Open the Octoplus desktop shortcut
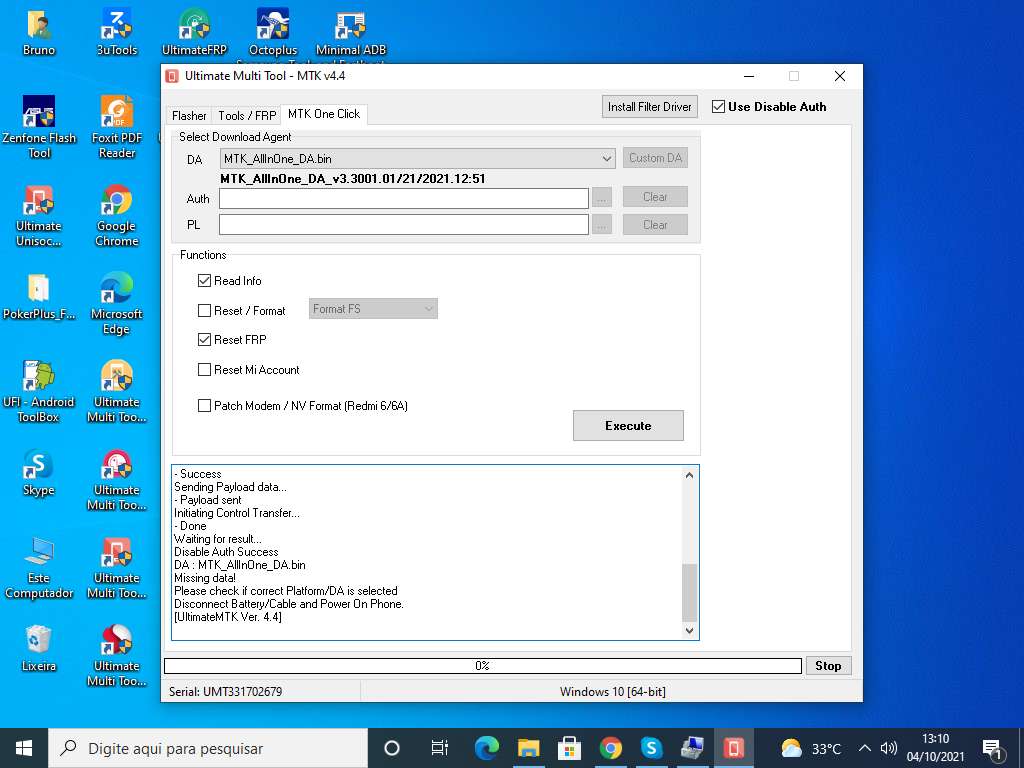This screenshot has width=1024, height=768. click(x=273, y=33)
